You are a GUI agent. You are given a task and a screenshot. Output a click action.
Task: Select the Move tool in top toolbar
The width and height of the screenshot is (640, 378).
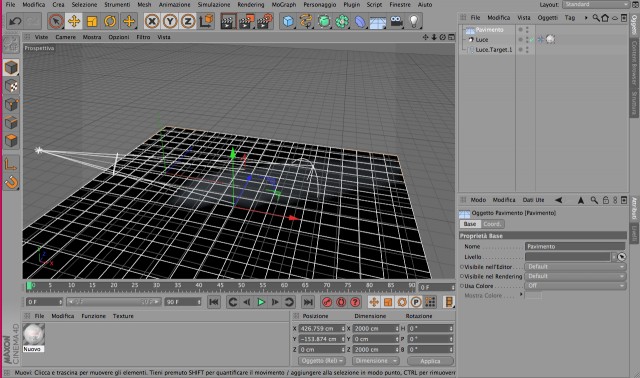[74, 21]
